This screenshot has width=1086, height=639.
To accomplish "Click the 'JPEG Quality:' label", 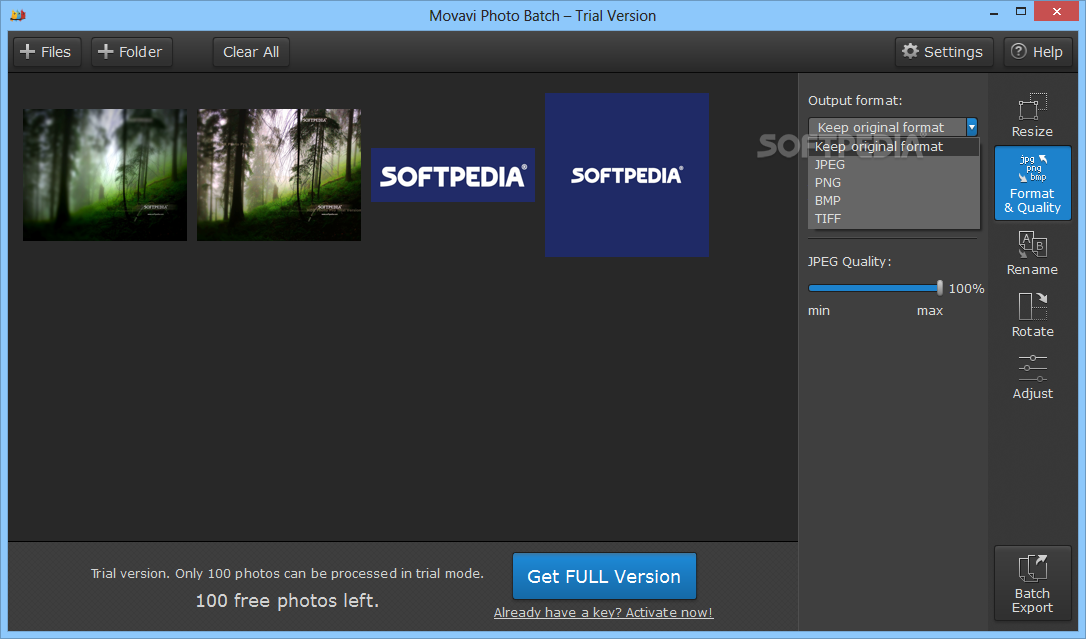I will point(849,262).
